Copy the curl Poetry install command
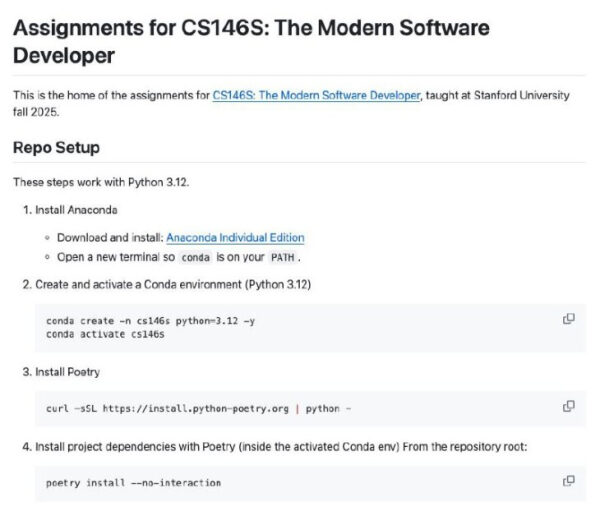 [x=569, y=406]
